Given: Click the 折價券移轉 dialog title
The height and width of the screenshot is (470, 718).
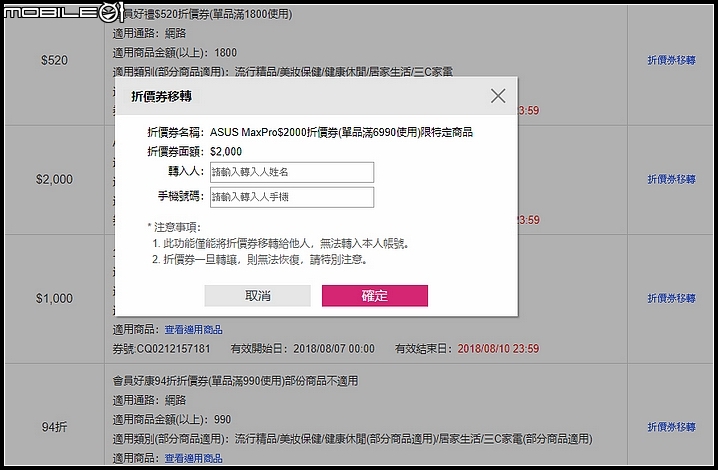Looking at the screenshot, I should tap(161, 96).
